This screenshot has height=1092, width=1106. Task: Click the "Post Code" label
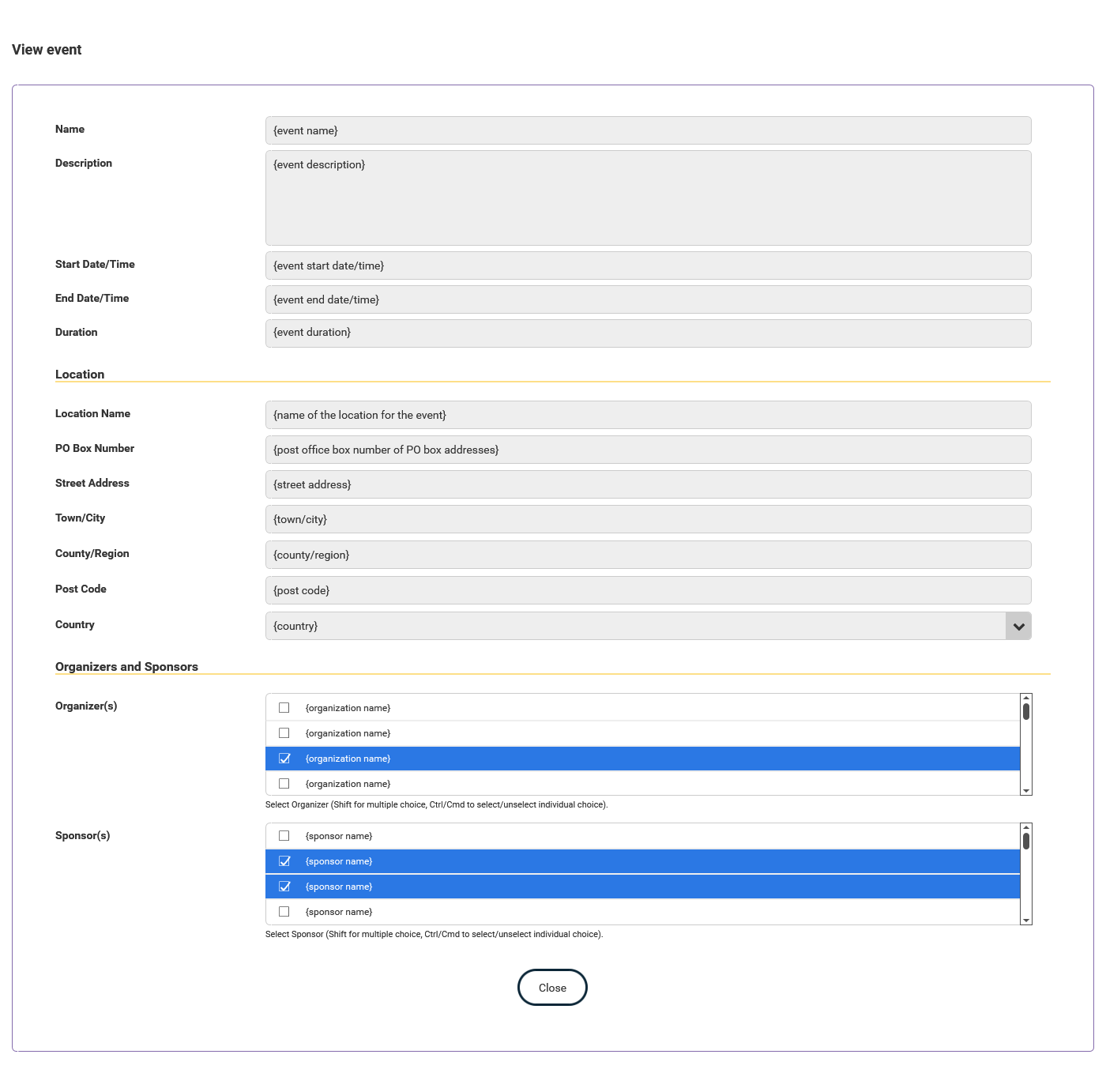81,589
